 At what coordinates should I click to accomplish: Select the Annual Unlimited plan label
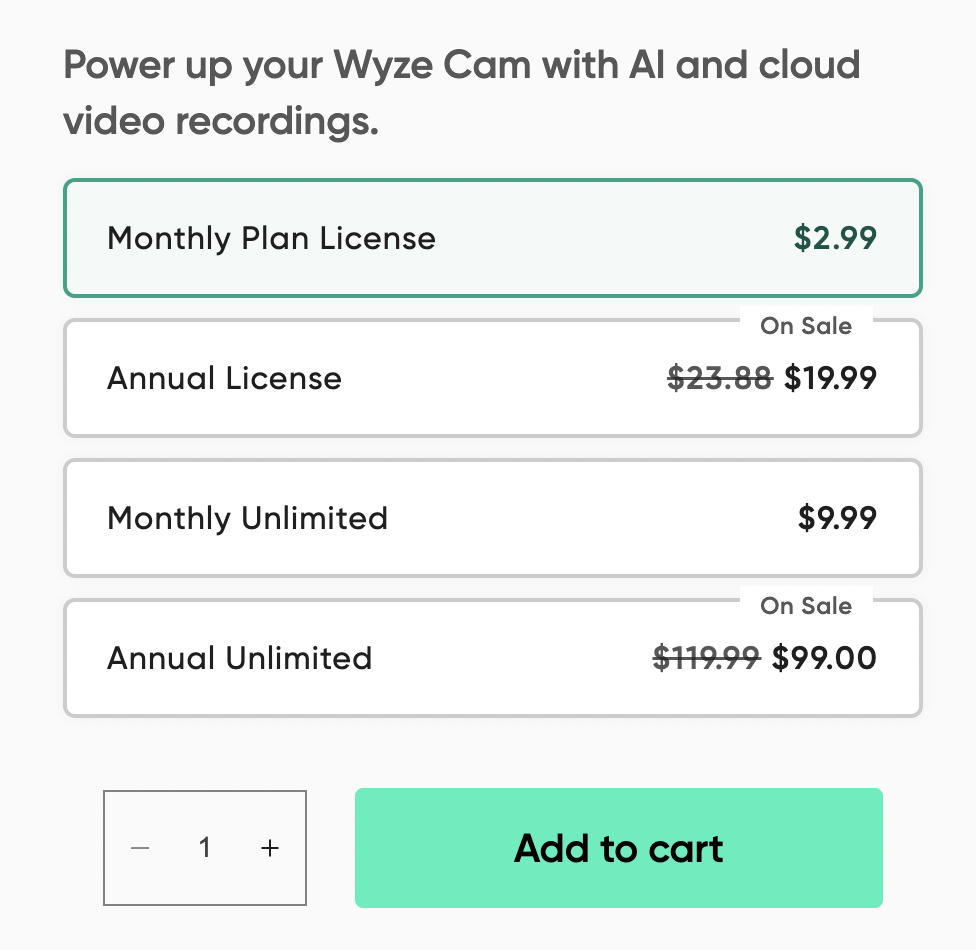239,659
